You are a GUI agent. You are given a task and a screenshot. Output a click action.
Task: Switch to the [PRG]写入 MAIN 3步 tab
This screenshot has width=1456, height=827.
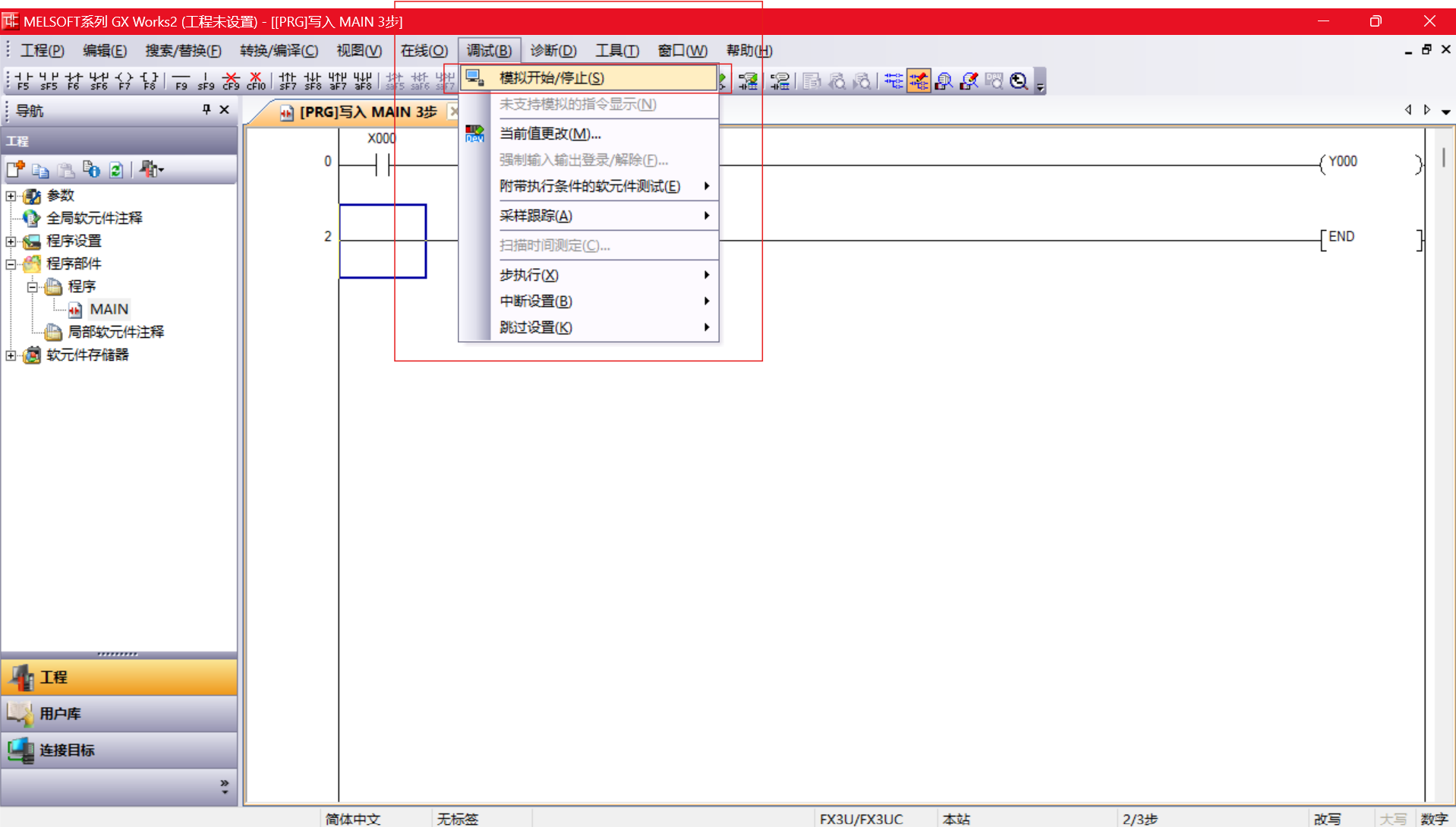pyautogui.click(x=360, y=112)
